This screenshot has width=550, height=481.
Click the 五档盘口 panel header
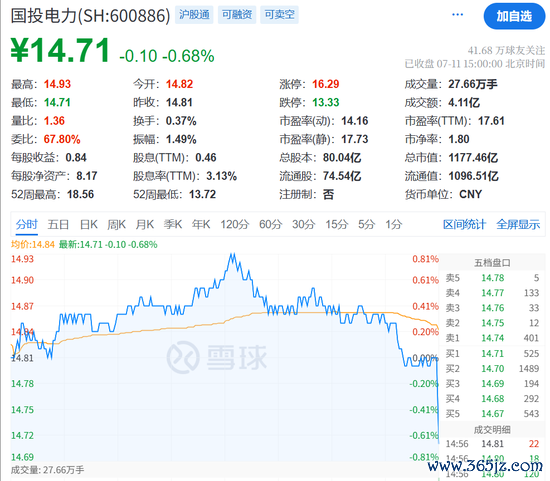(492, 263)
